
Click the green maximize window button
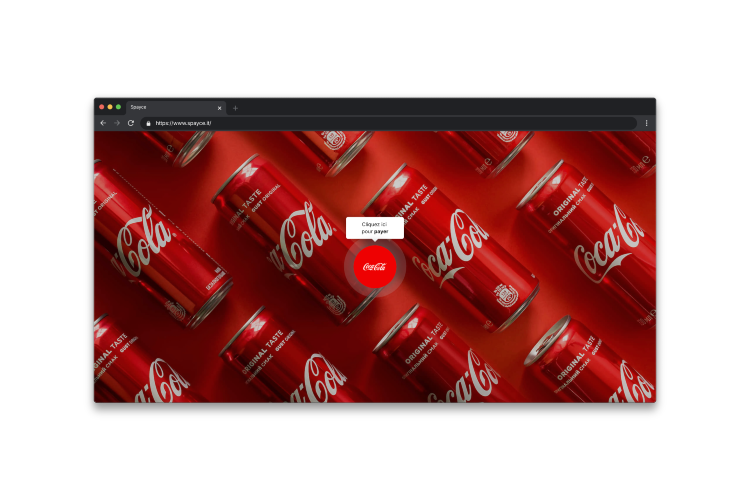tap(118, 107)
